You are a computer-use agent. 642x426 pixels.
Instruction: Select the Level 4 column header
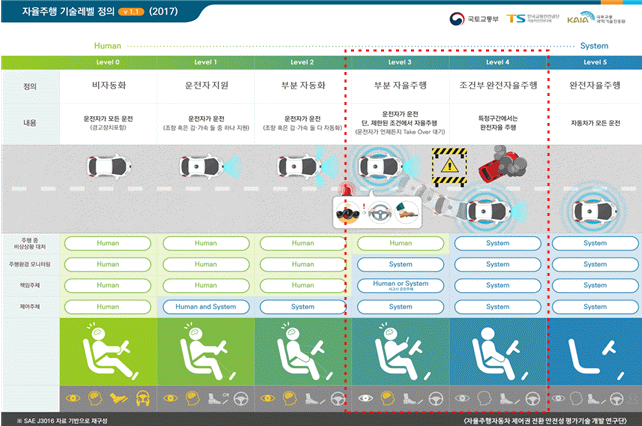[x=498, y=62]
